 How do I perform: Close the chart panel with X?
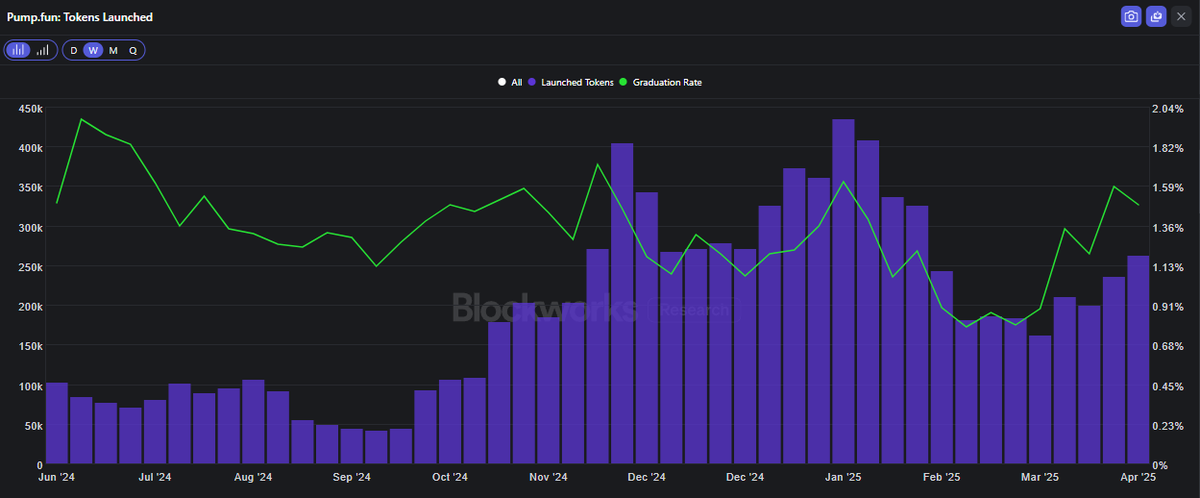pyautogui.click(x=1181, y=17)
